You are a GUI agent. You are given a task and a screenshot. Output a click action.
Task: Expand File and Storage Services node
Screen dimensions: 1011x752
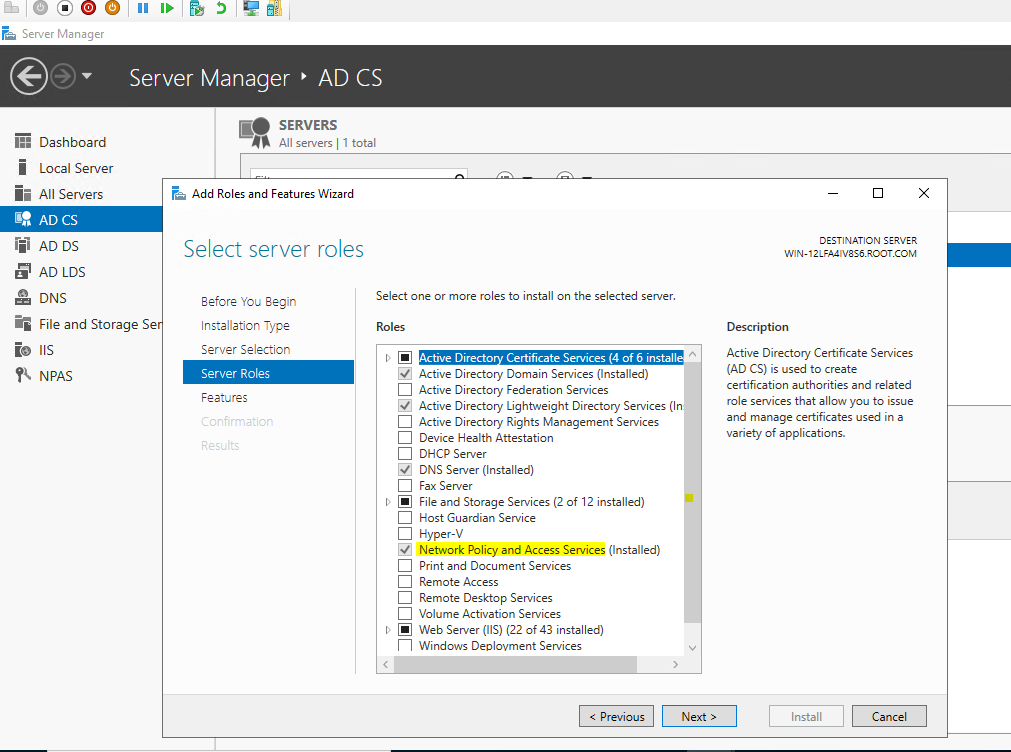[x=389, y=502]
